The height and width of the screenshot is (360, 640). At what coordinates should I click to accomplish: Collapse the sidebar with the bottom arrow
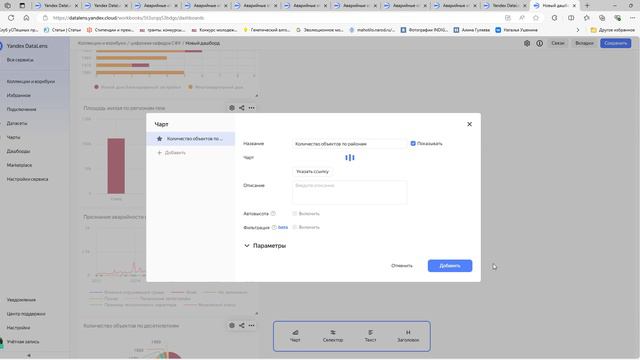click(x=29, y=356)
